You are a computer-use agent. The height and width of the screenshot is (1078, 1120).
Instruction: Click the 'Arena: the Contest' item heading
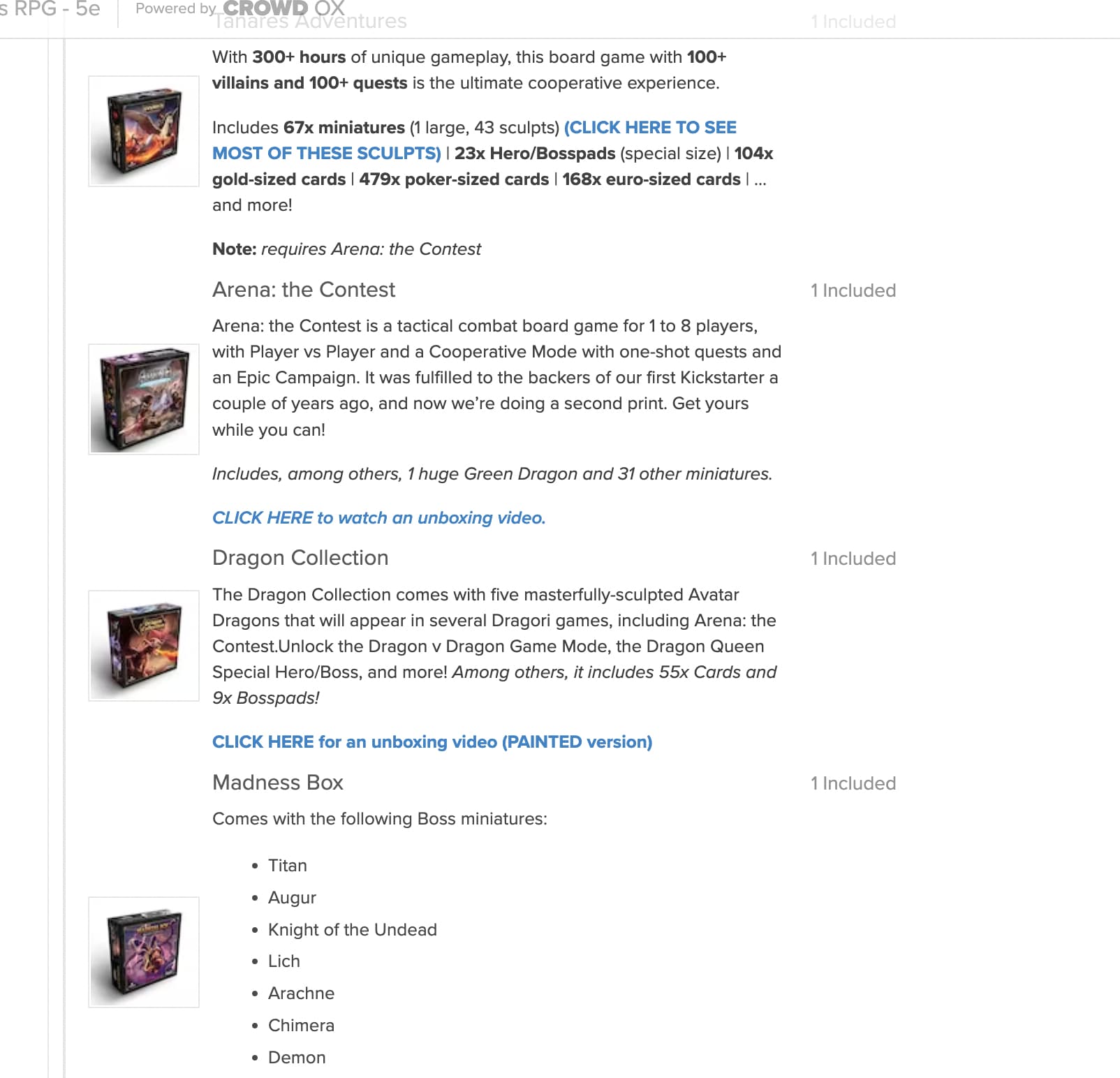pyautogui.click(x=304, y=290)
